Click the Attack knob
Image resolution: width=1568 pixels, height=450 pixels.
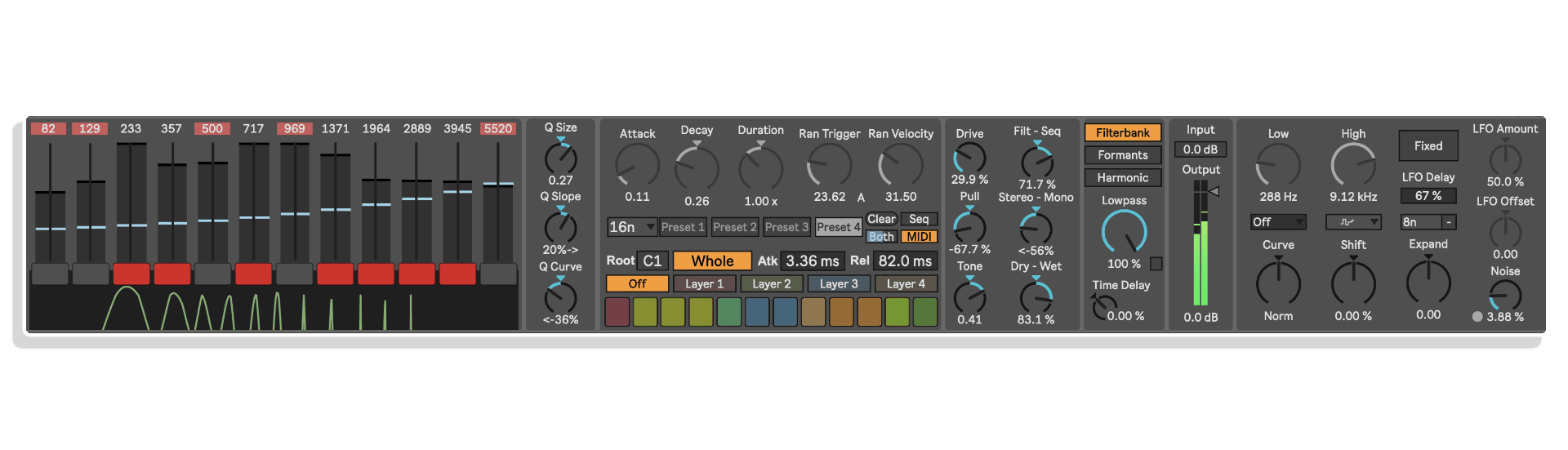point(637,166)
